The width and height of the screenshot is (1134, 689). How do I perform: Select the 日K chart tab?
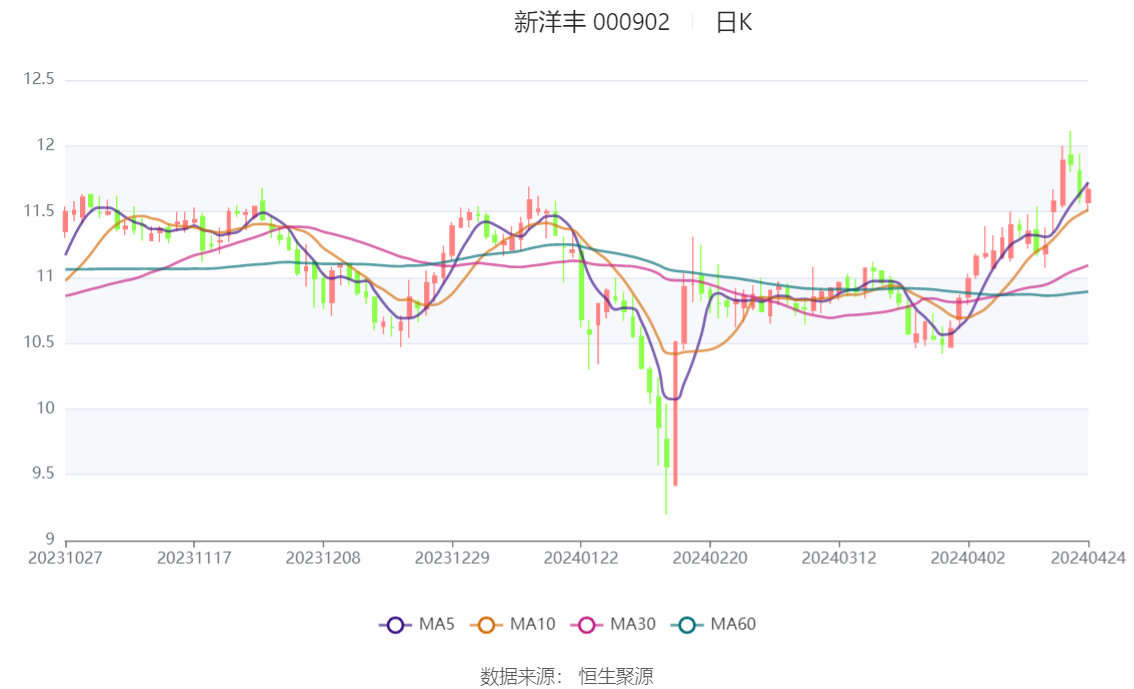[x=733, y=23]
